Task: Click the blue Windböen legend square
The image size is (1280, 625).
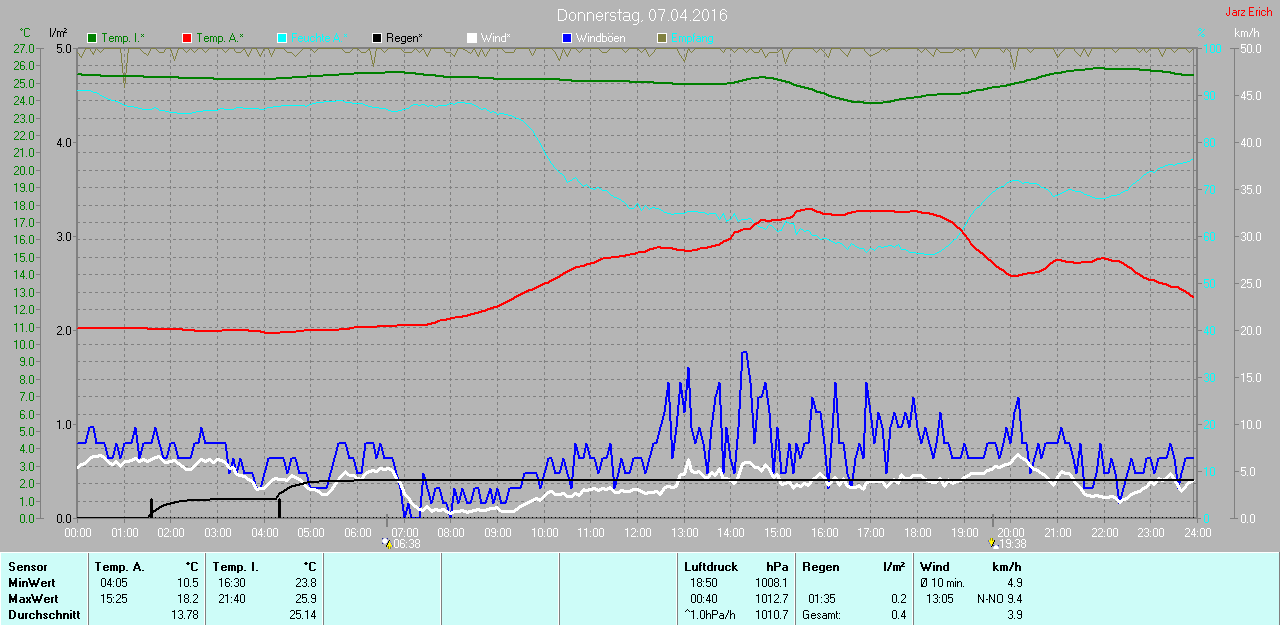Action: (x=567, y=38)
